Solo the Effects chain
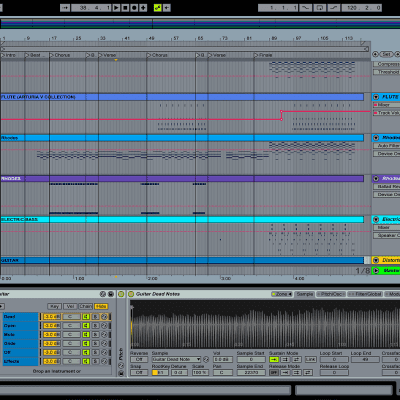This screenshot has width=400, height=400. (x=95, y=361)
